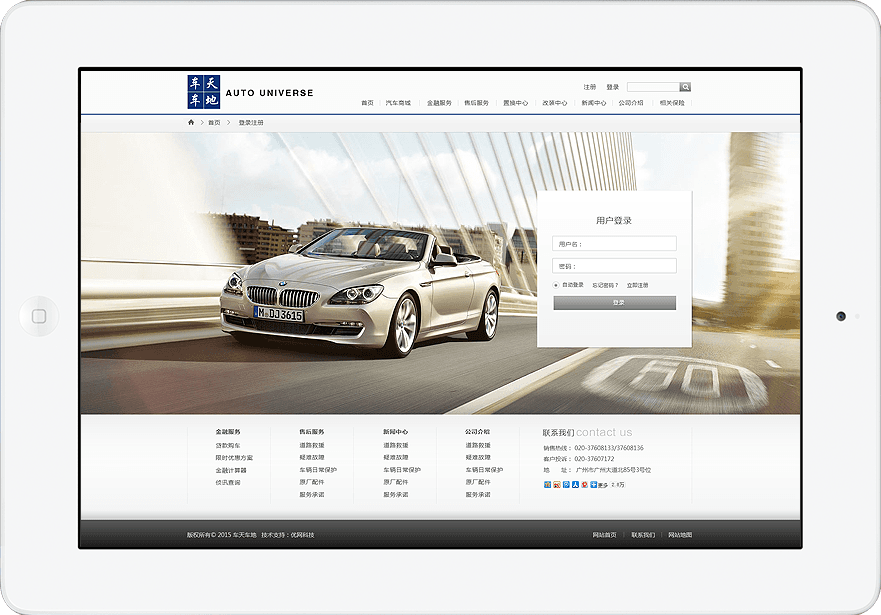Select the 自动登录 radio button

(x=556, y=285)
